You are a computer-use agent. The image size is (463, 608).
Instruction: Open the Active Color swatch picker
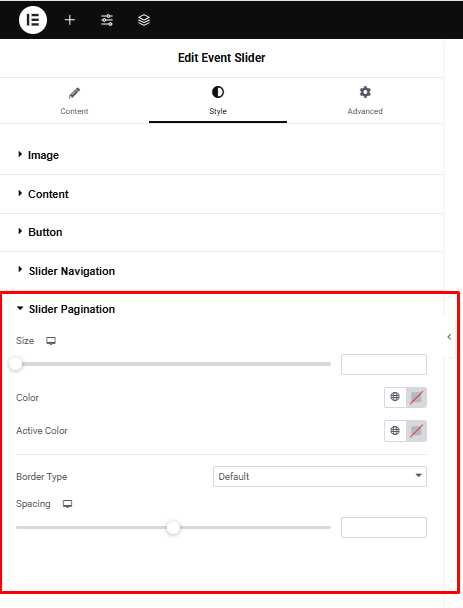(416, 430)
